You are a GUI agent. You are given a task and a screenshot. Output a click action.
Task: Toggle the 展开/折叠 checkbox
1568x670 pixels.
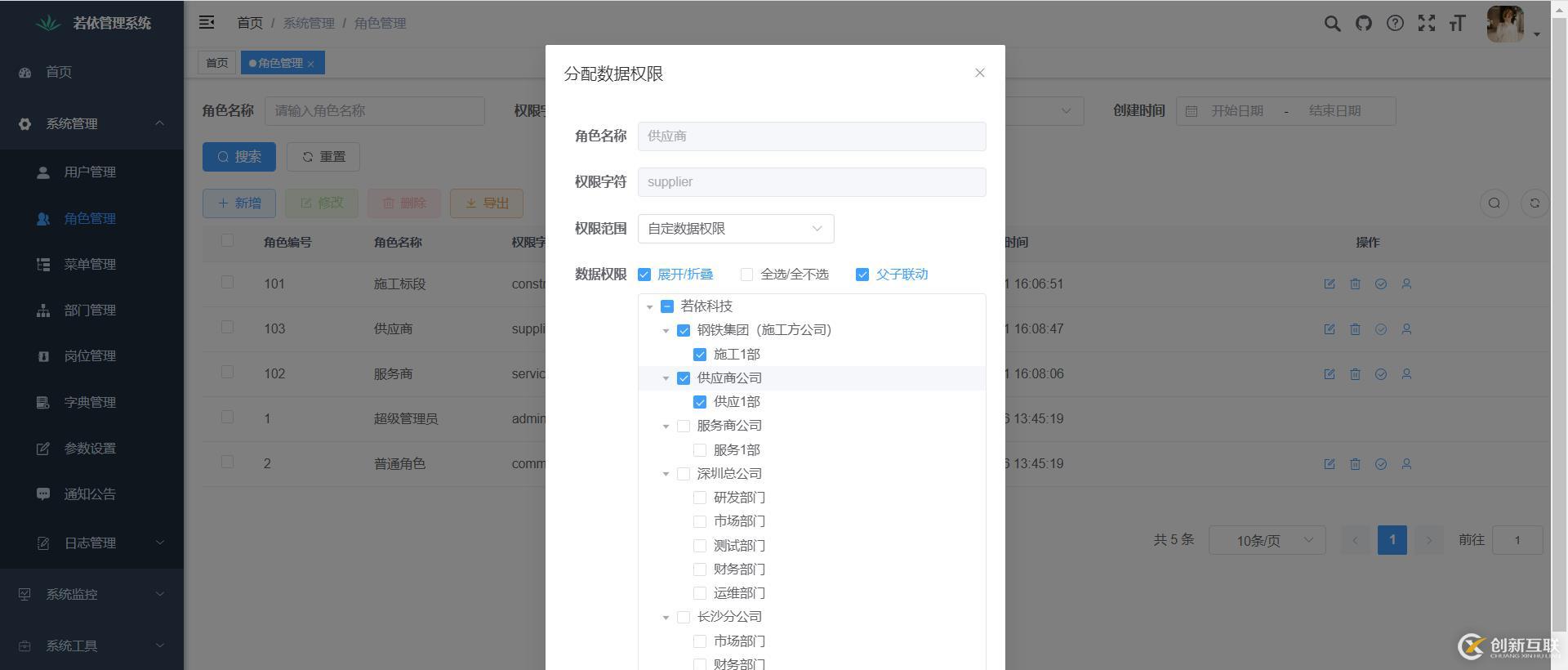pos(644,275)
